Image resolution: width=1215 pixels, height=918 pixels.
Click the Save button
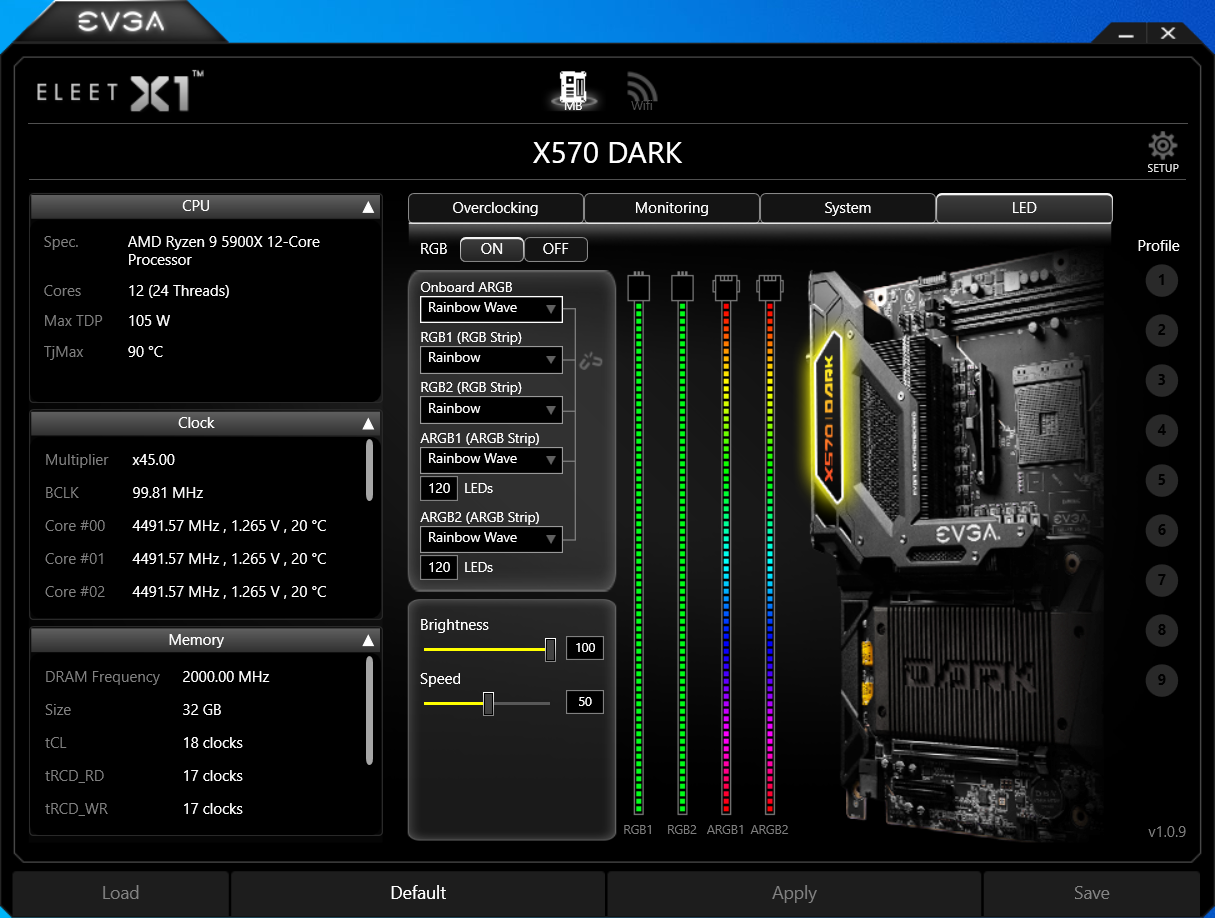(x=1091, y=893)
